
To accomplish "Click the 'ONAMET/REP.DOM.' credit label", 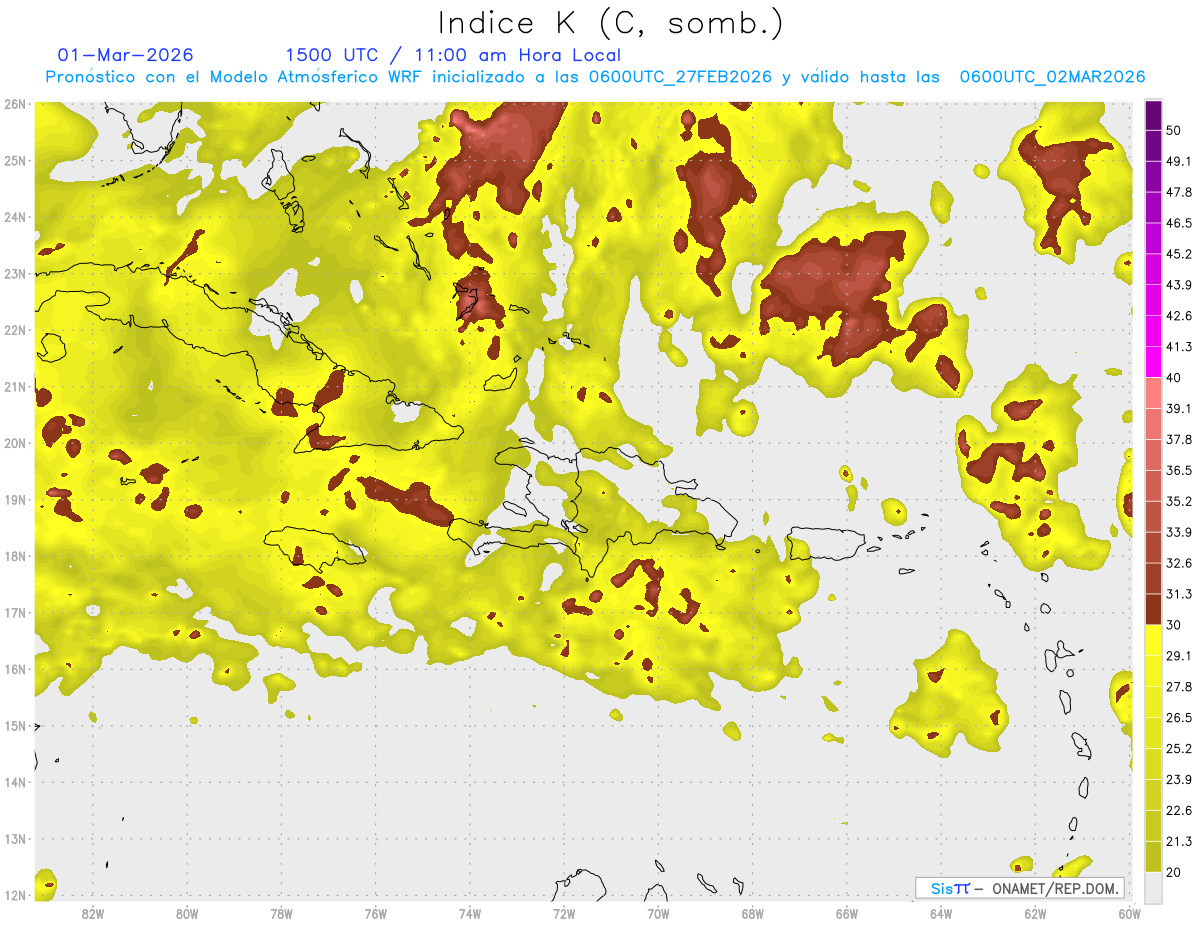I will pyautogui.click(x=1054, y=888).
